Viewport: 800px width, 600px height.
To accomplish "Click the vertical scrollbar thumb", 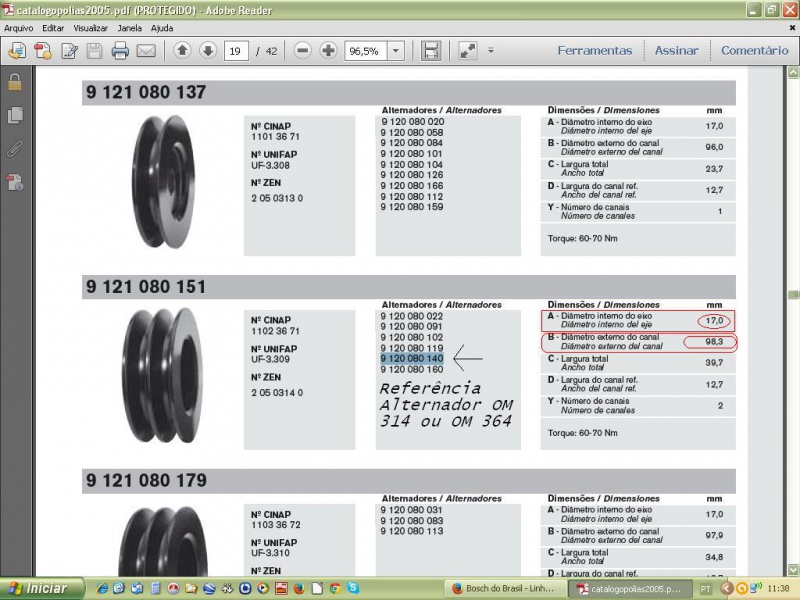I will (793, 295).
